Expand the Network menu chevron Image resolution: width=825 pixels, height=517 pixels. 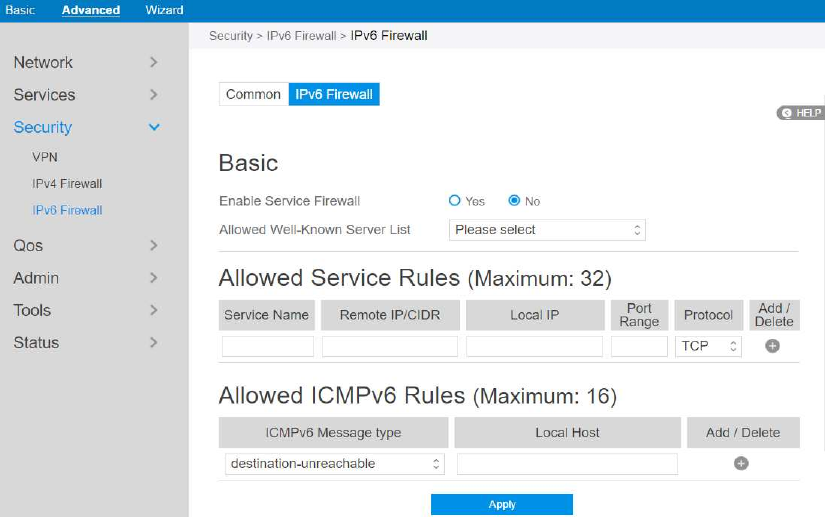[153, 62]
